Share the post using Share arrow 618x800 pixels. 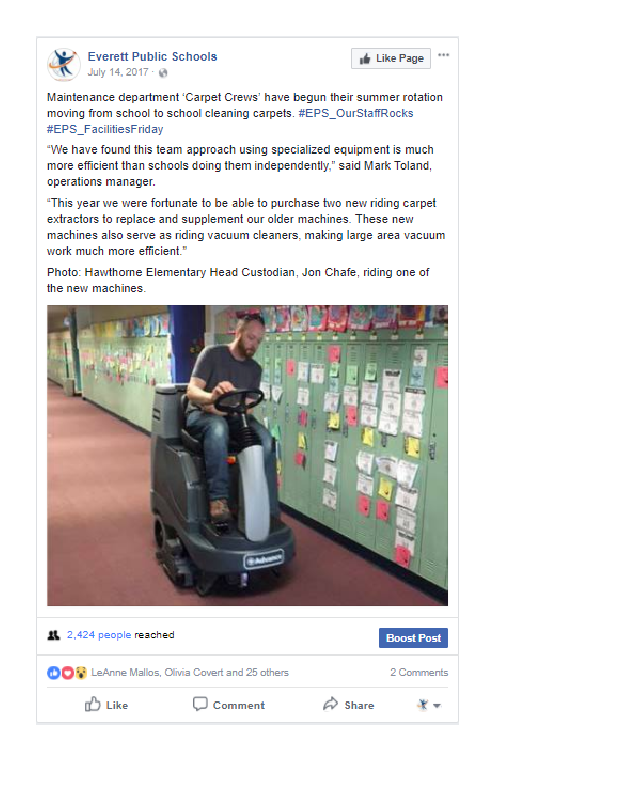(x=349, y=705)
